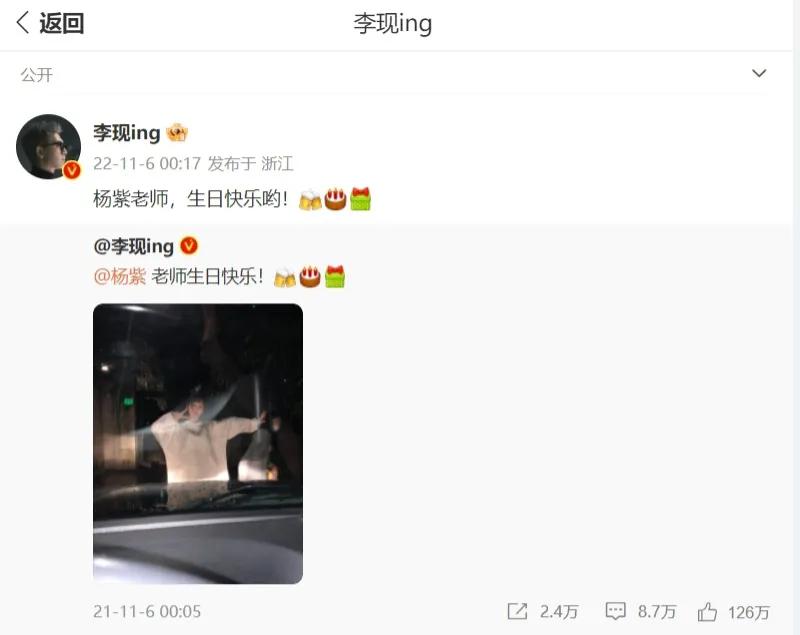Tap the 返回 back label
The image size is (800, 635).
pos(62,23)
